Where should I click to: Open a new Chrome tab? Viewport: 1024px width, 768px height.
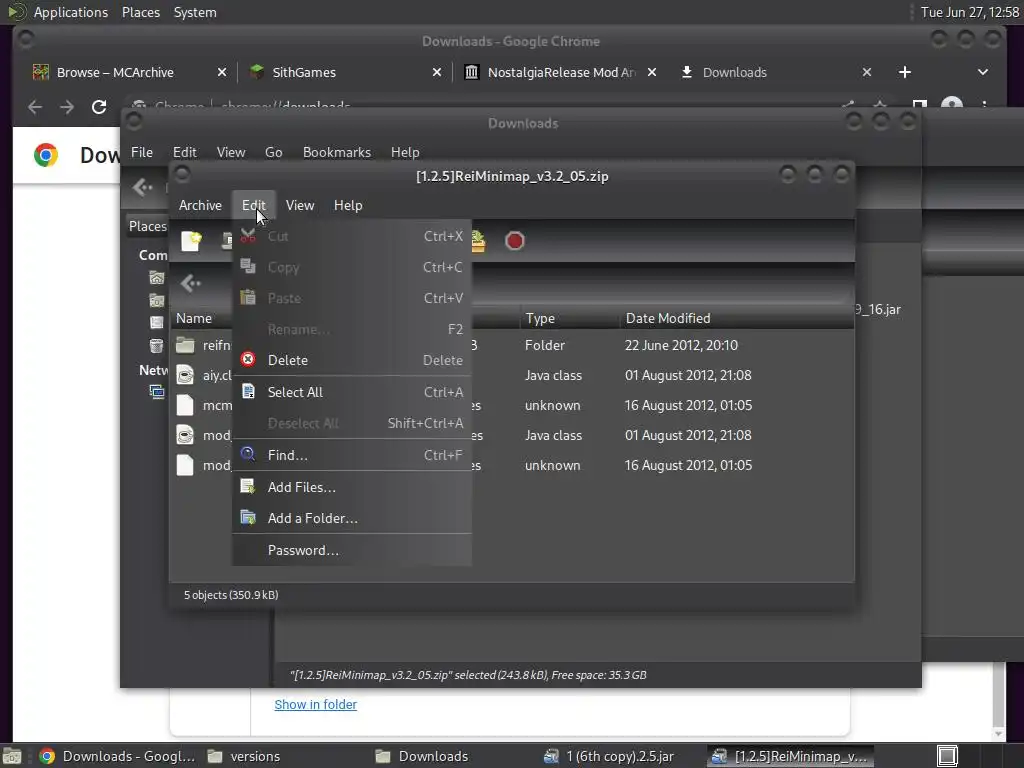904,72
